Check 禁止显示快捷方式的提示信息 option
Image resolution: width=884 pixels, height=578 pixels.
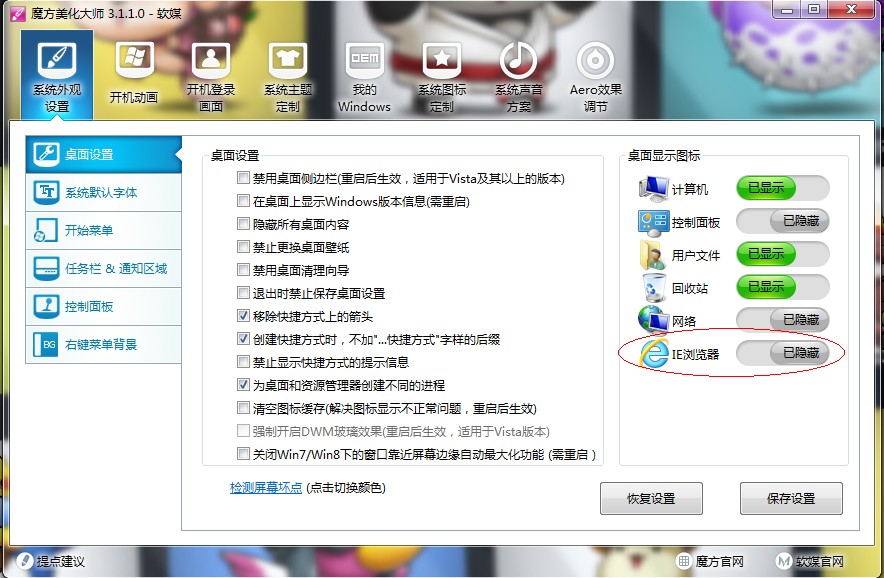pyautogui.click(x=243, y=361)
